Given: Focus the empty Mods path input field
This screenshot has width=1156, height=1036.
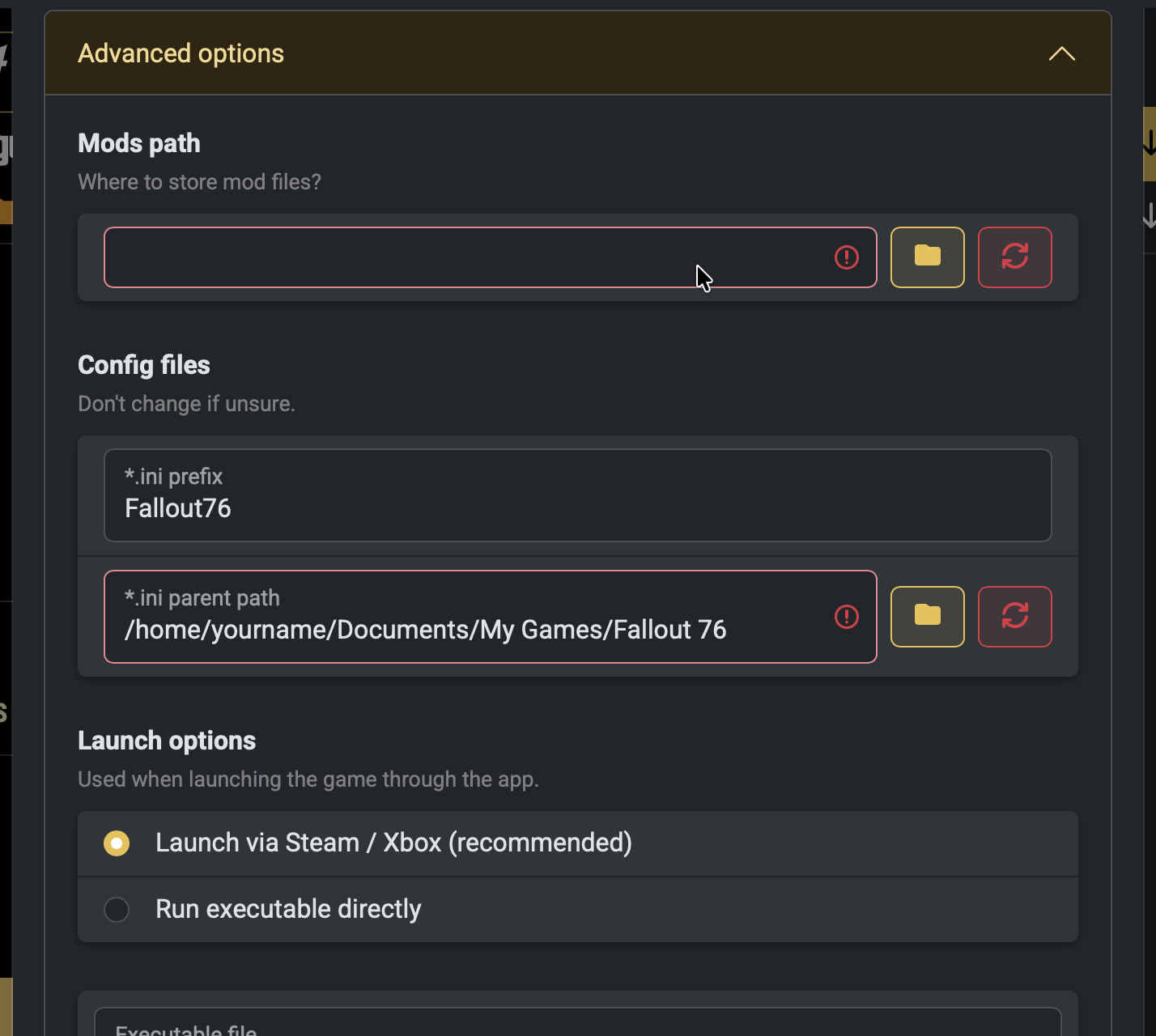Looking at the screenshot, I should point(490,257).
